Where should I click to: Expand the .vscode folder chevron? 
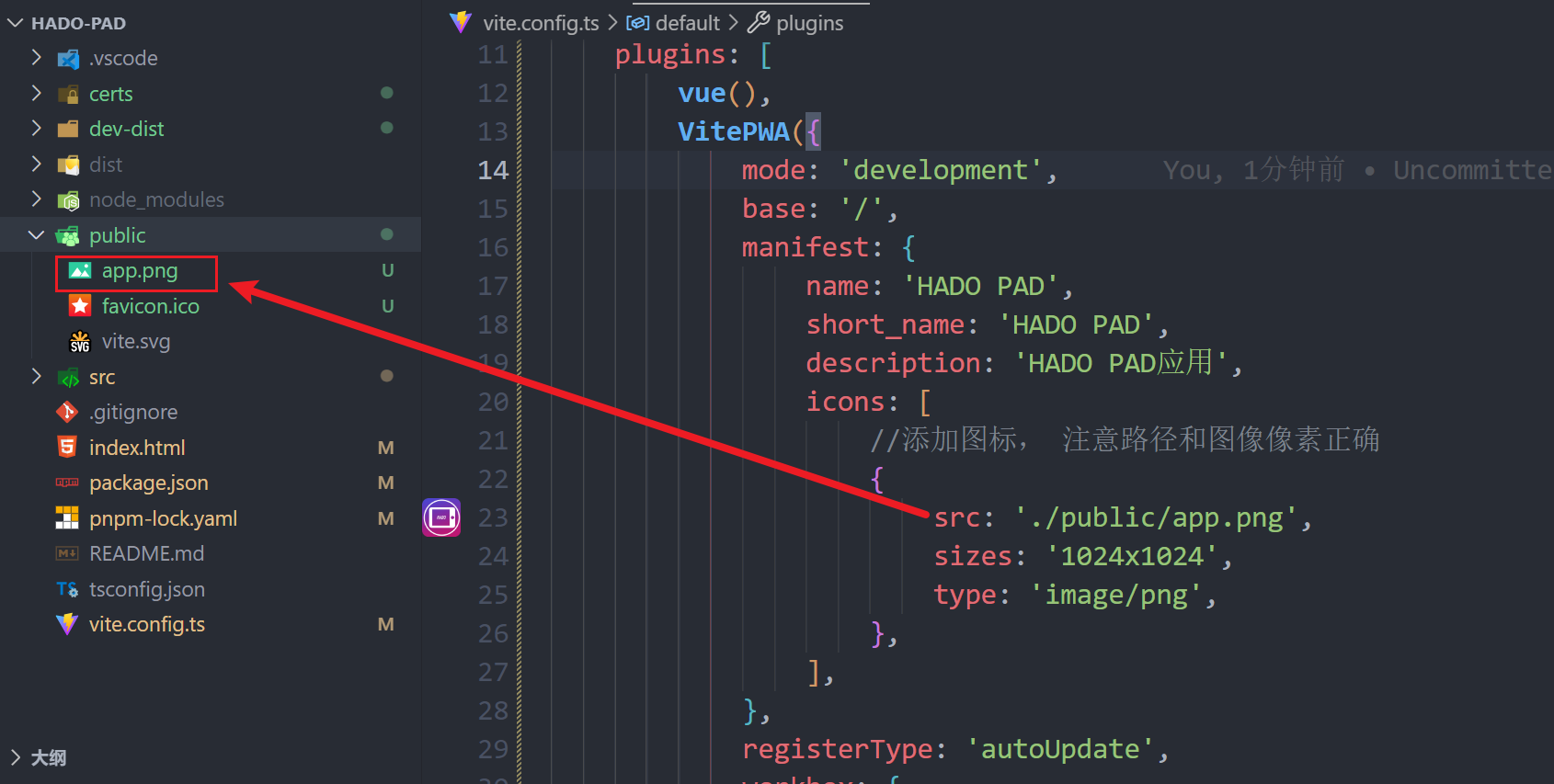point(36,58)
